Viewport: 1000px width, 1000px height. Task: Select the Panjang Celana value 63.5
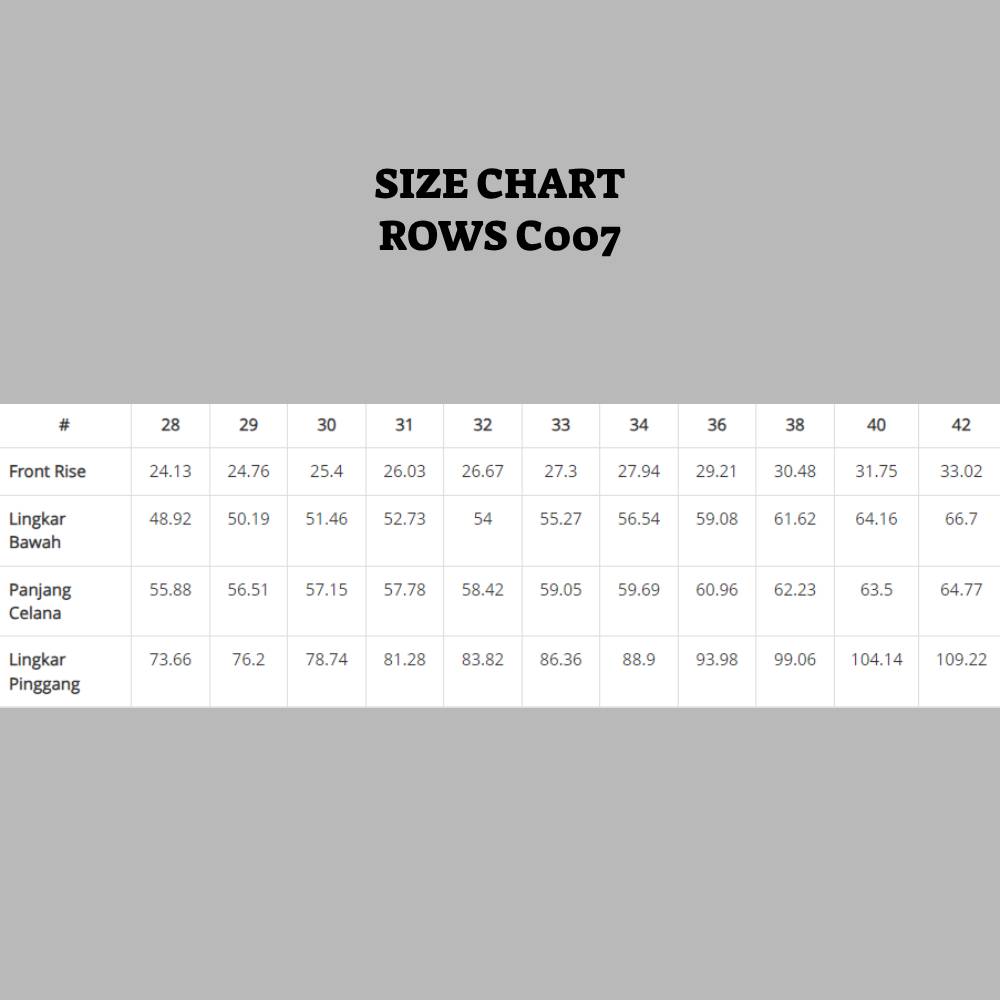pyautogui.click(x=876, y=590)
